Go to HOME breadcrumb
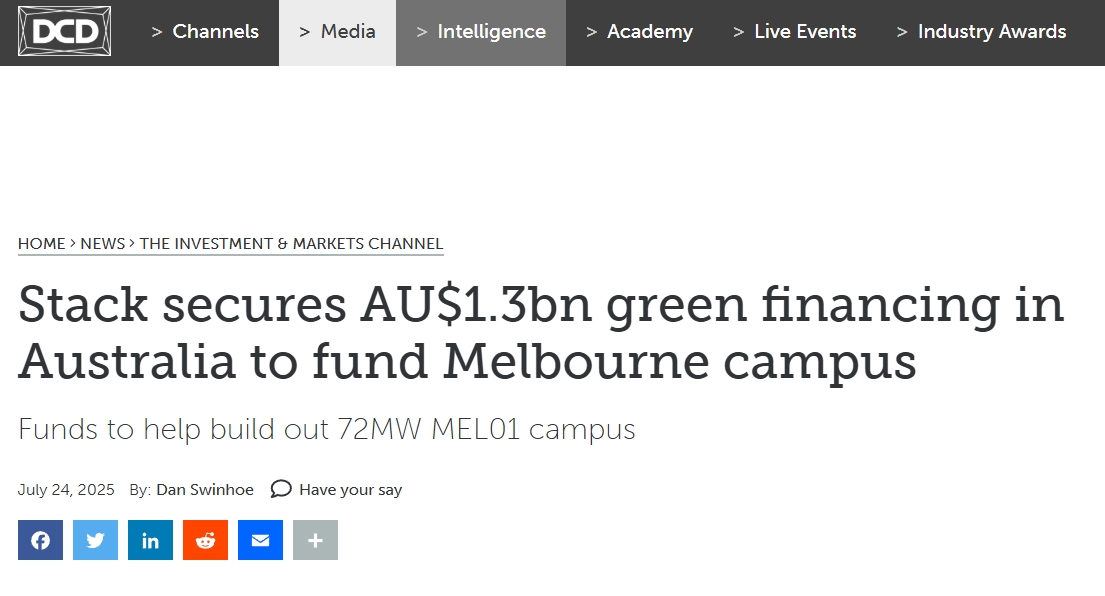Viewport: 1105px width, 596px height. 41,243
